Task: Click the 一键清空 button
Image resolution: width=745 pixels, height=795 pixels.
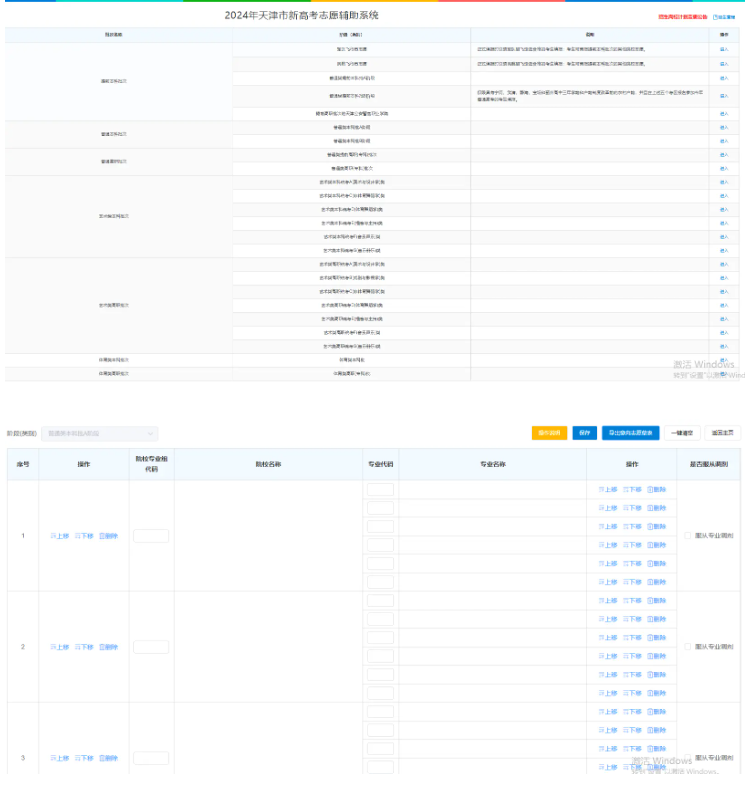Action: point(682,433)
